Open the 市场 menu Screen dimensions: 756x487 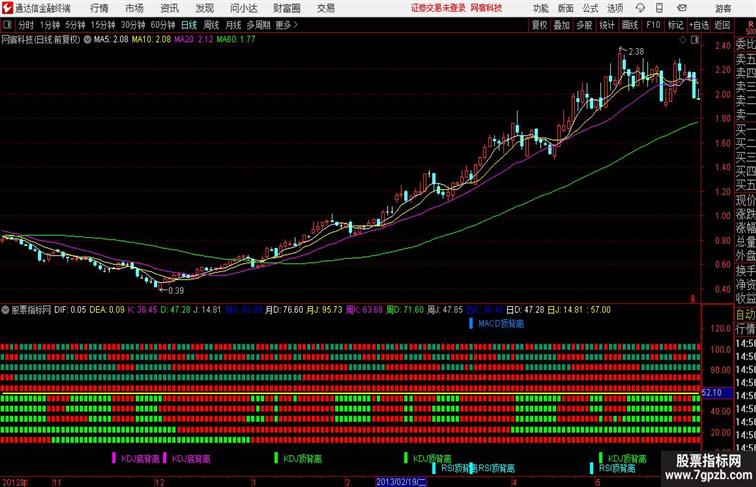(135, 8)
